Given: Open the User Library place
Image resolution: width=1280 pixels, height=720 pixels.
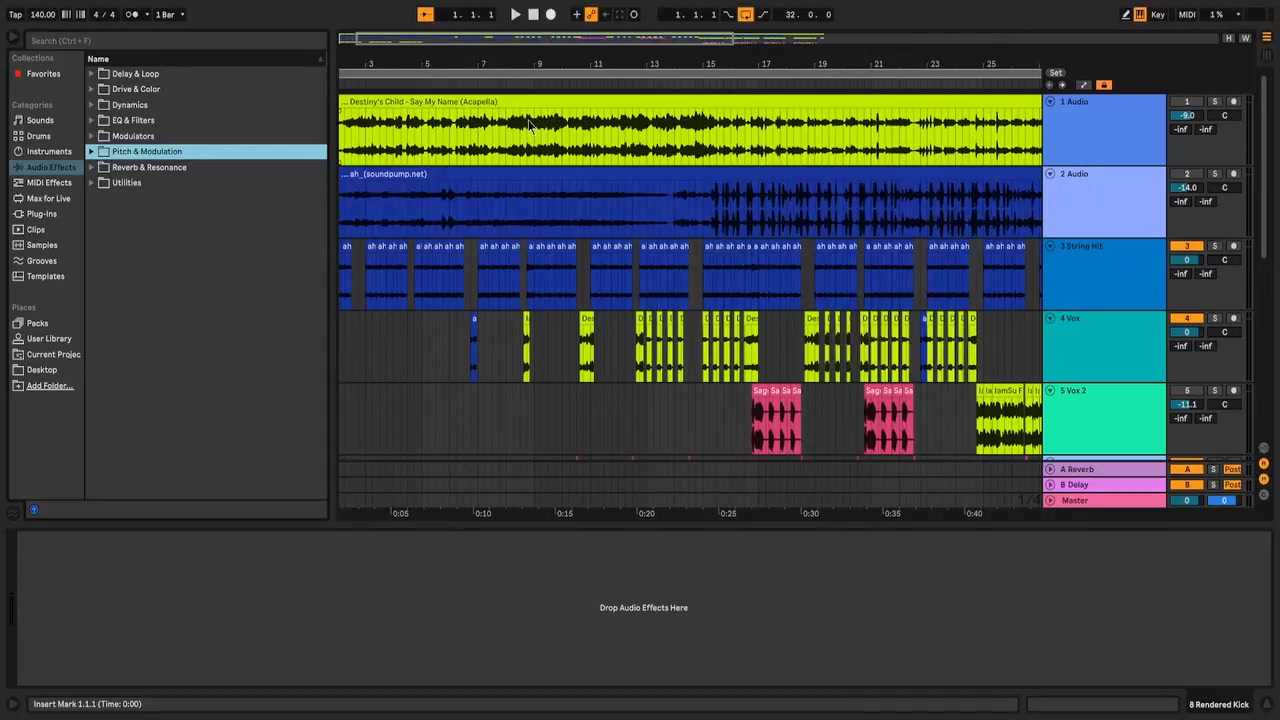Looking at the screenshot, I should pos(48,339).
